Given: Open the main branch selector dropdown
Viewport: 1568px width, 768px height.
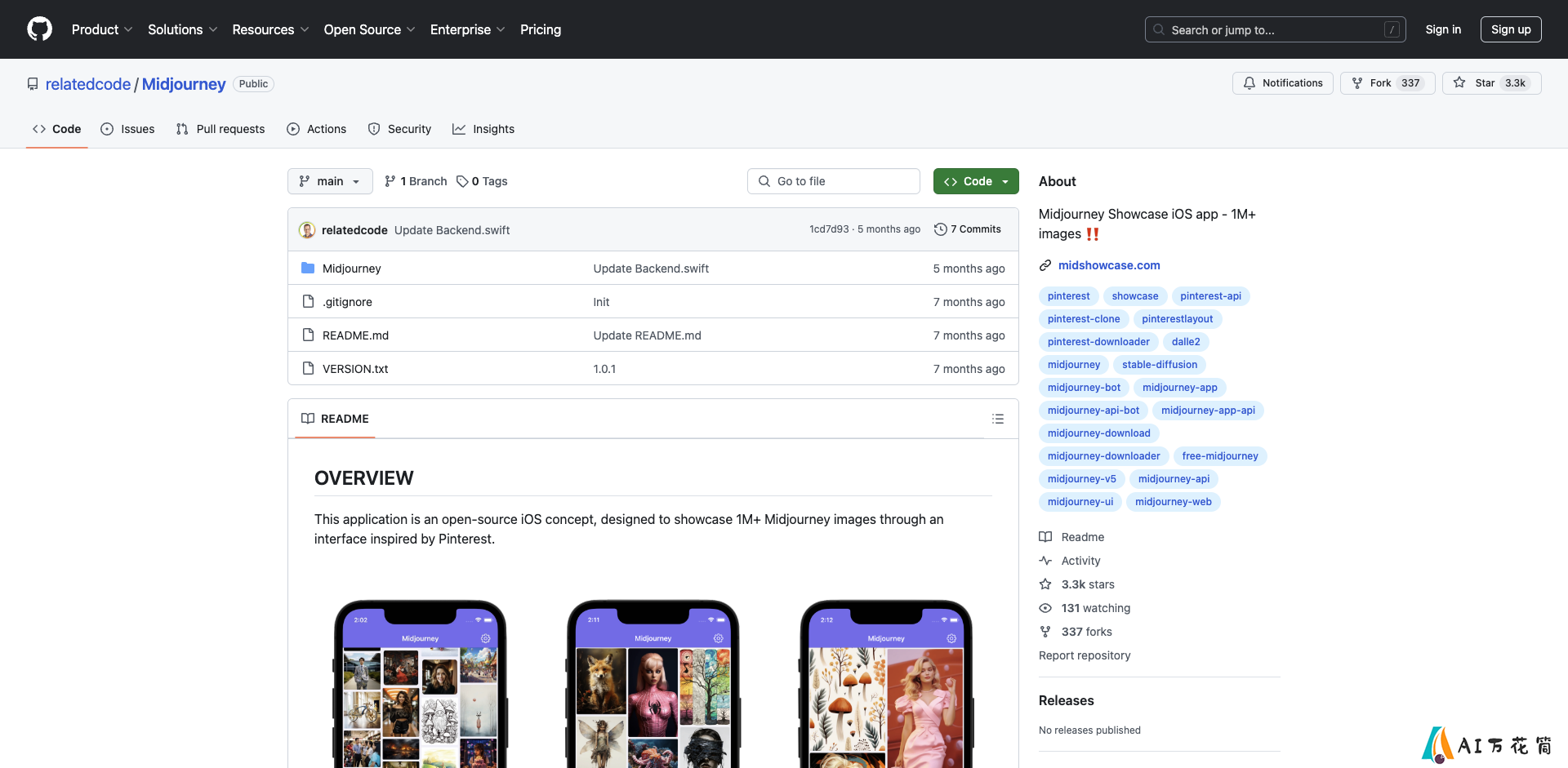Looking at the screenshot, I should click(x=330, y=181).
